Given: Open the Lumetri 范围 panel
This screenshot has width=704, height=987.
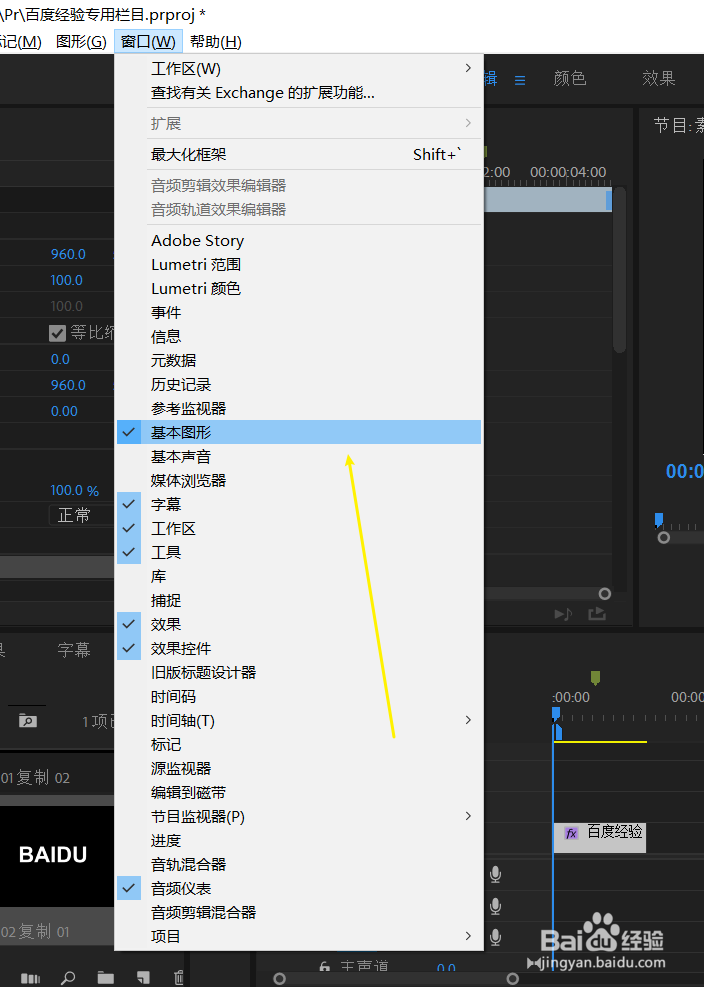Looking at the screenshot, I should [299, 264].
